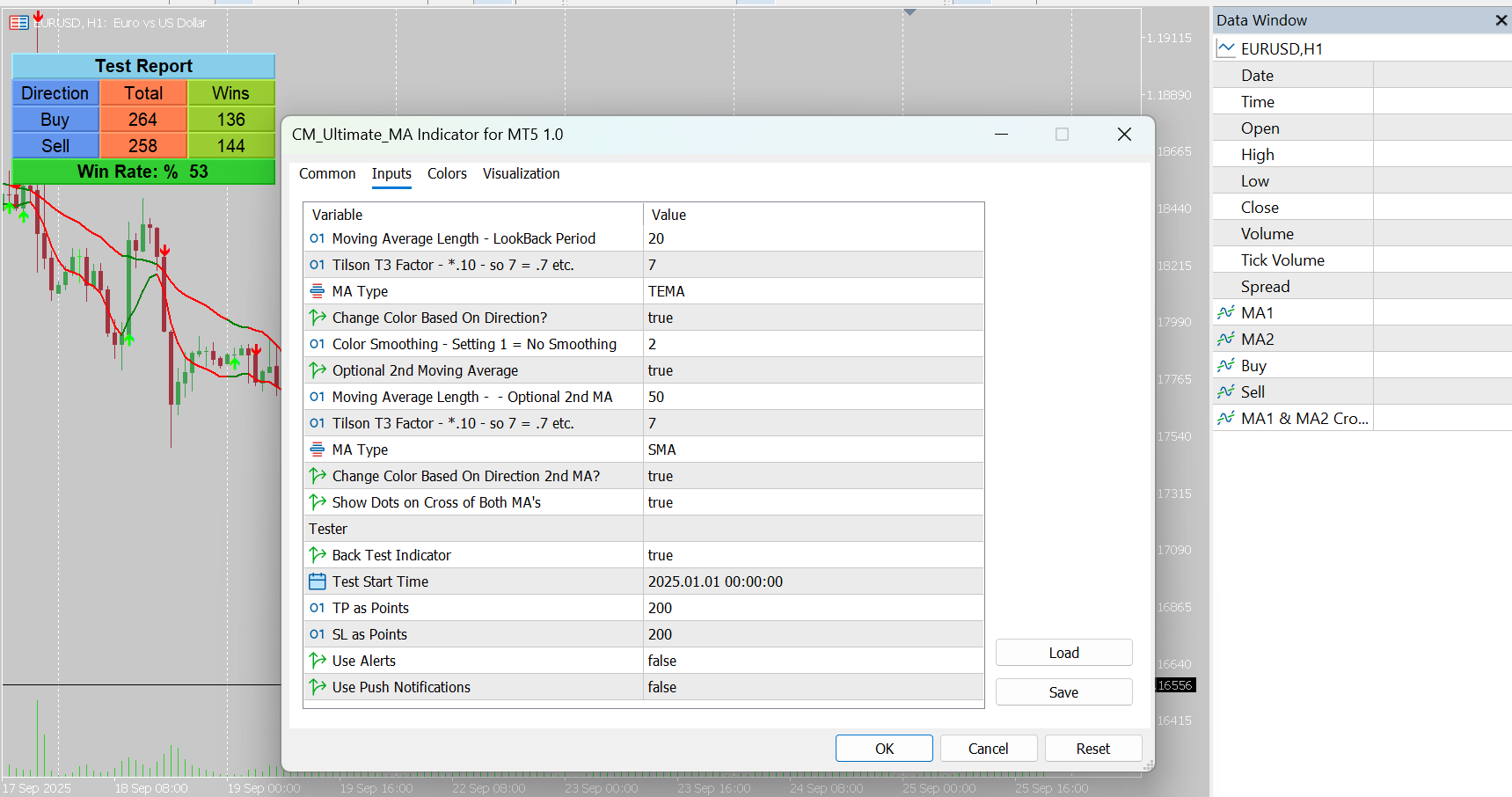
Task: Click the boolean icon of Change Color Based On Direction 2nd MA?
Action: coord(318,476)
